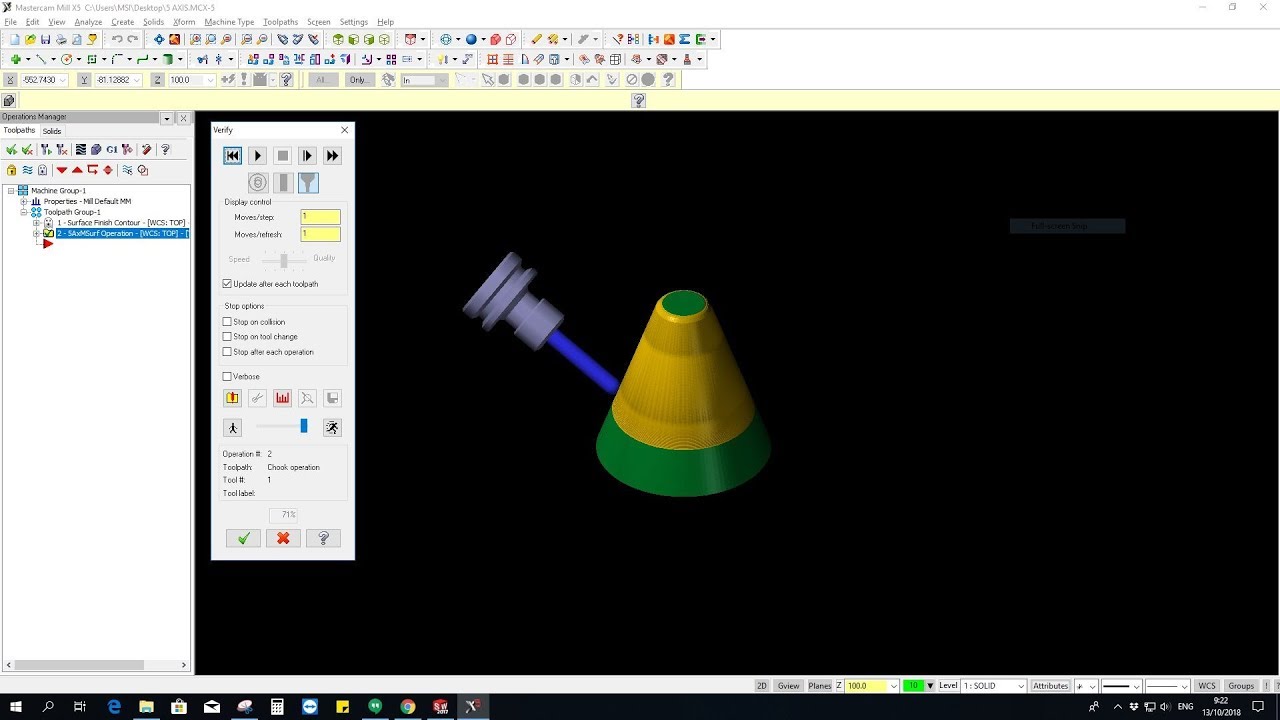Click Open file folder icon
Screen dimensions: 1280x720
(30, 40)
